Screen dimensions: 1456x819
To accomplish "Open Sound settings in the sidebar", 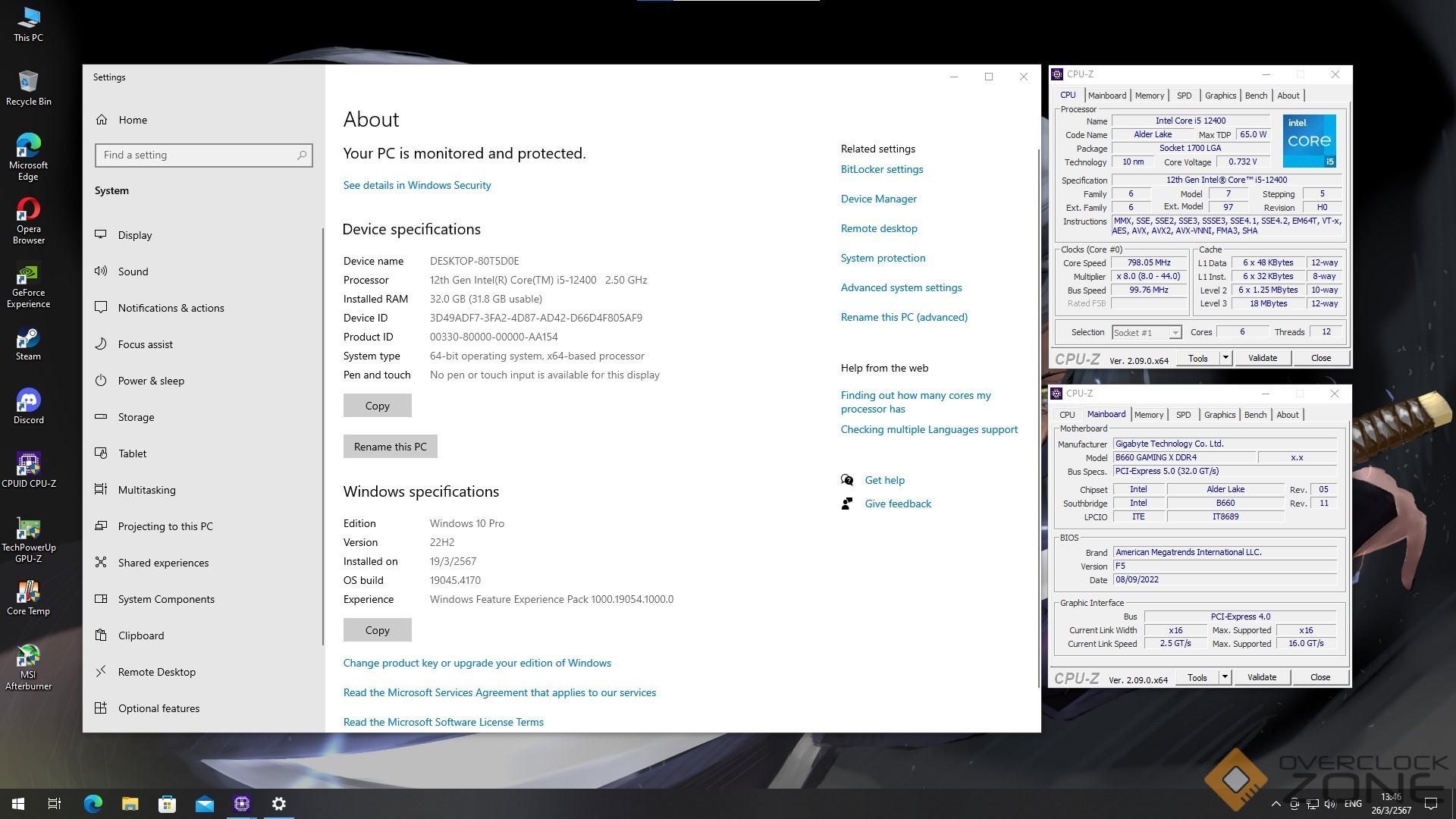I will pos(133,271).
